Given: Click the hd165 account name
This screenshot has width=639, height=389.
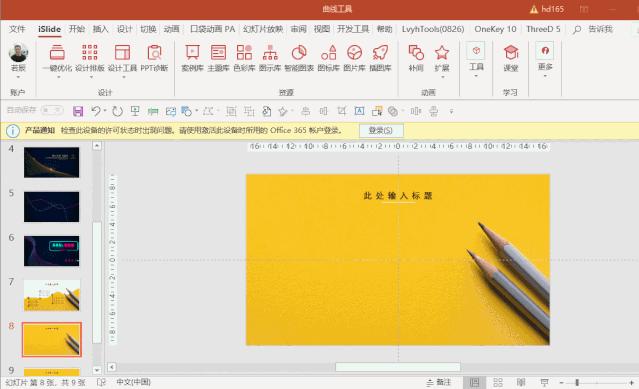Looking at the screenshot, I should [553, 9].
